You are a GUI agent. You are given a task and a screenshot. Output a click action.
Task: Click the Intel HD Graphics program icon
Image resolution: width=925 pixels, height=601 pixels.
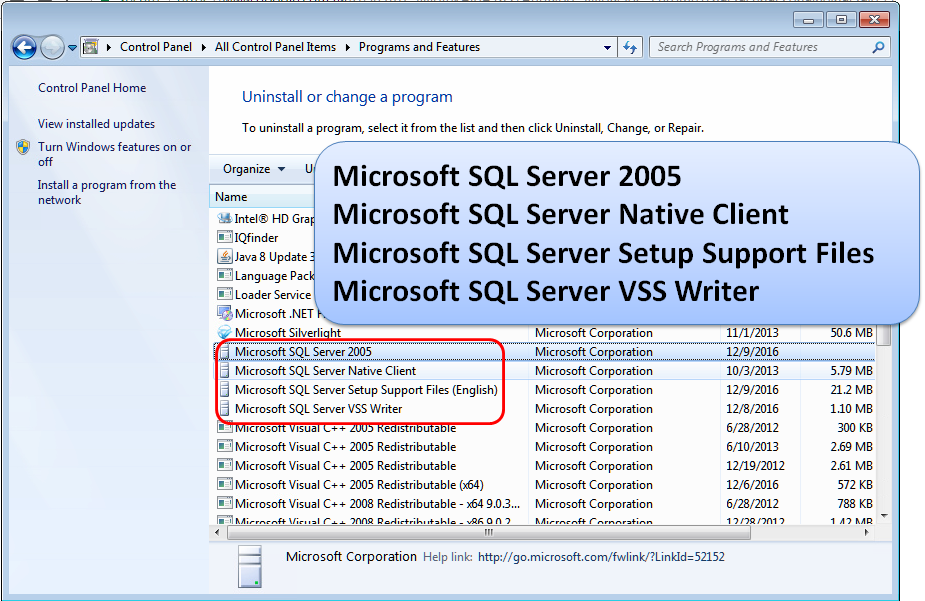pyautogui.click(x=225, y=219)
